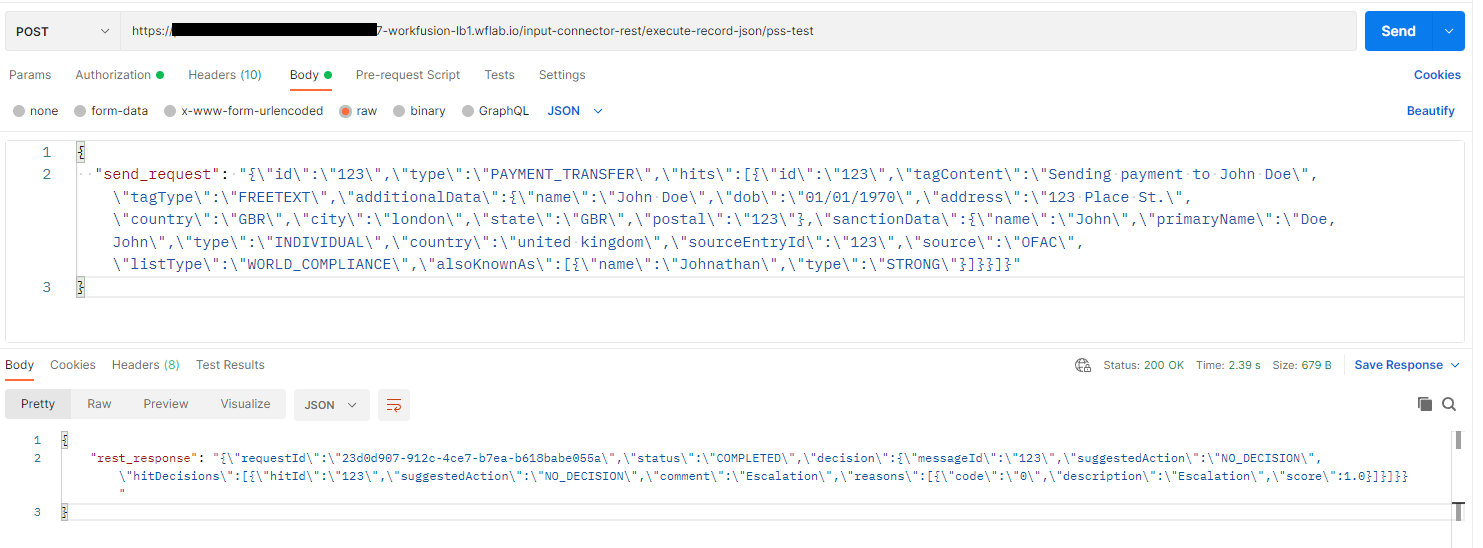Copy the response body to clipboard

[1425, 404]
